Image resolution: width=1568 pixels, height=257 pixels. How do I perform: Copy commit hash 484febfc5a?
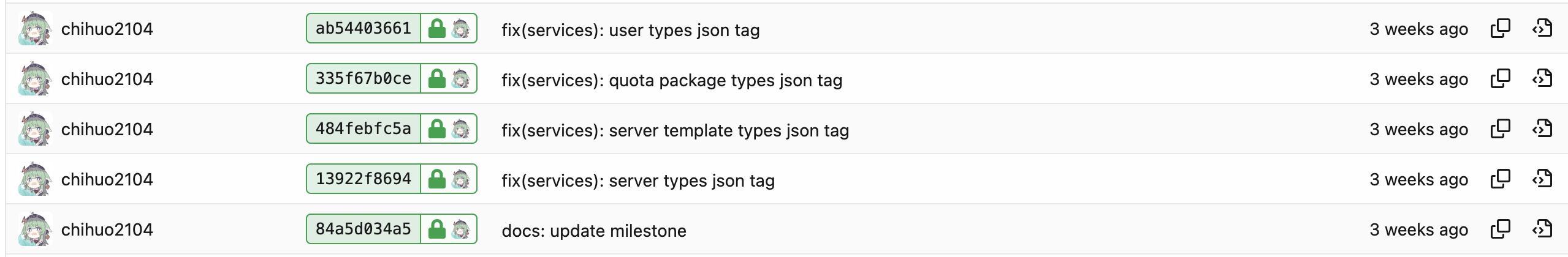pos(1500,128)
